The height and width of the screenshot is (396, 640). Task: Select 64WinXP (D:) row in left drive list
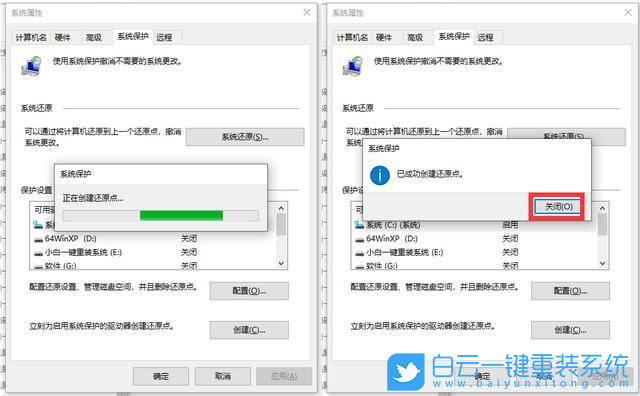[154, 239]
